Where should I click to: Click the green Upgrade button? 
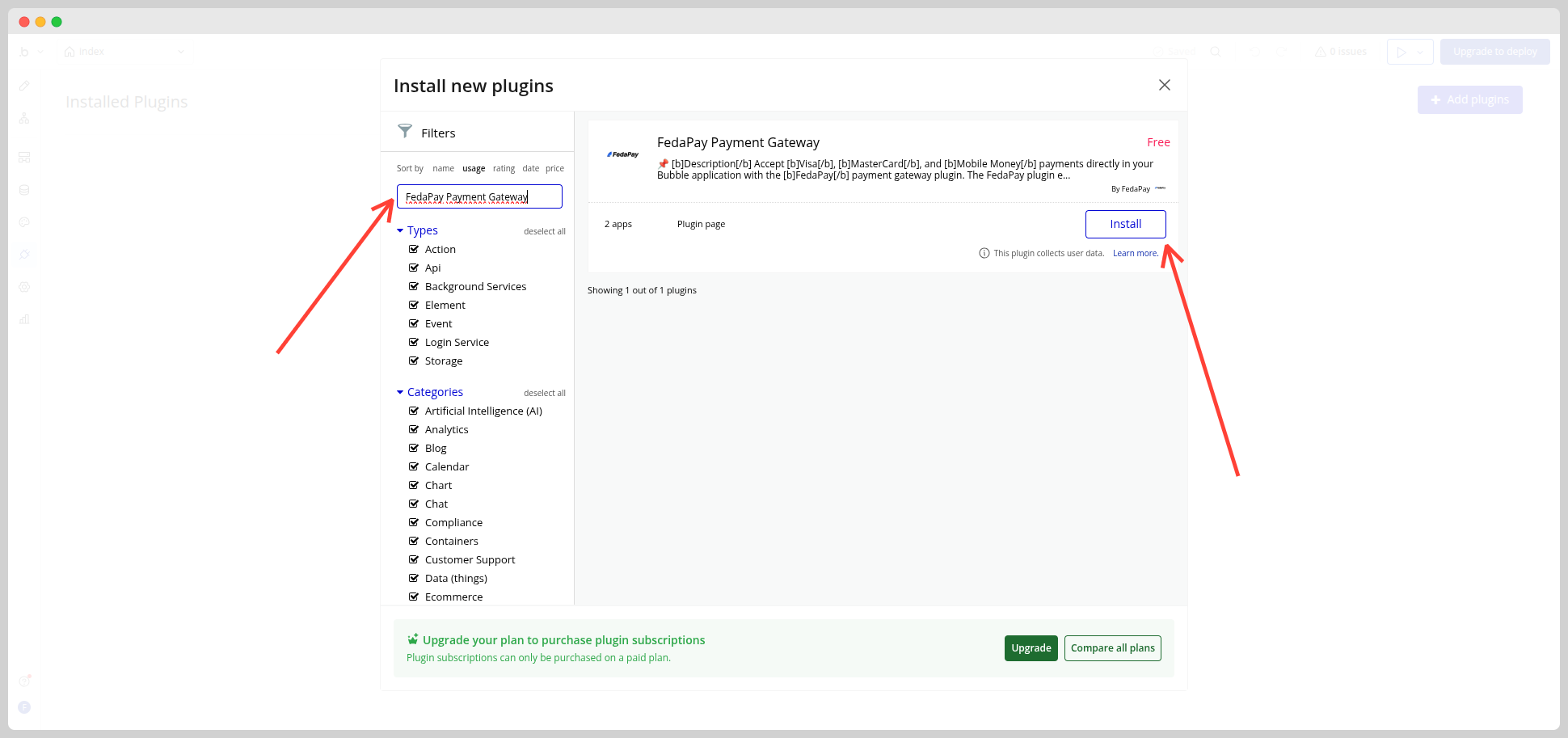[1031, 648]
